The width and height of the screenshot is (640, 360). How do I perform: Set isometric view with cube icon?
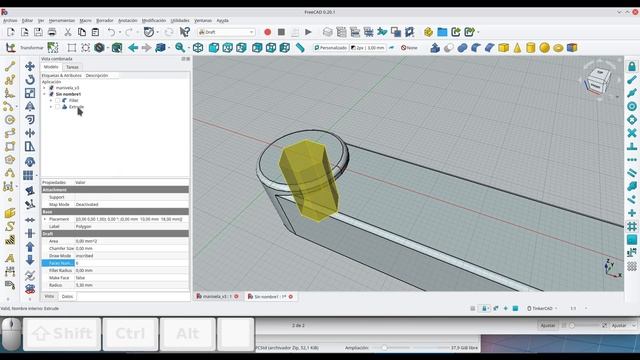[198, 48]
